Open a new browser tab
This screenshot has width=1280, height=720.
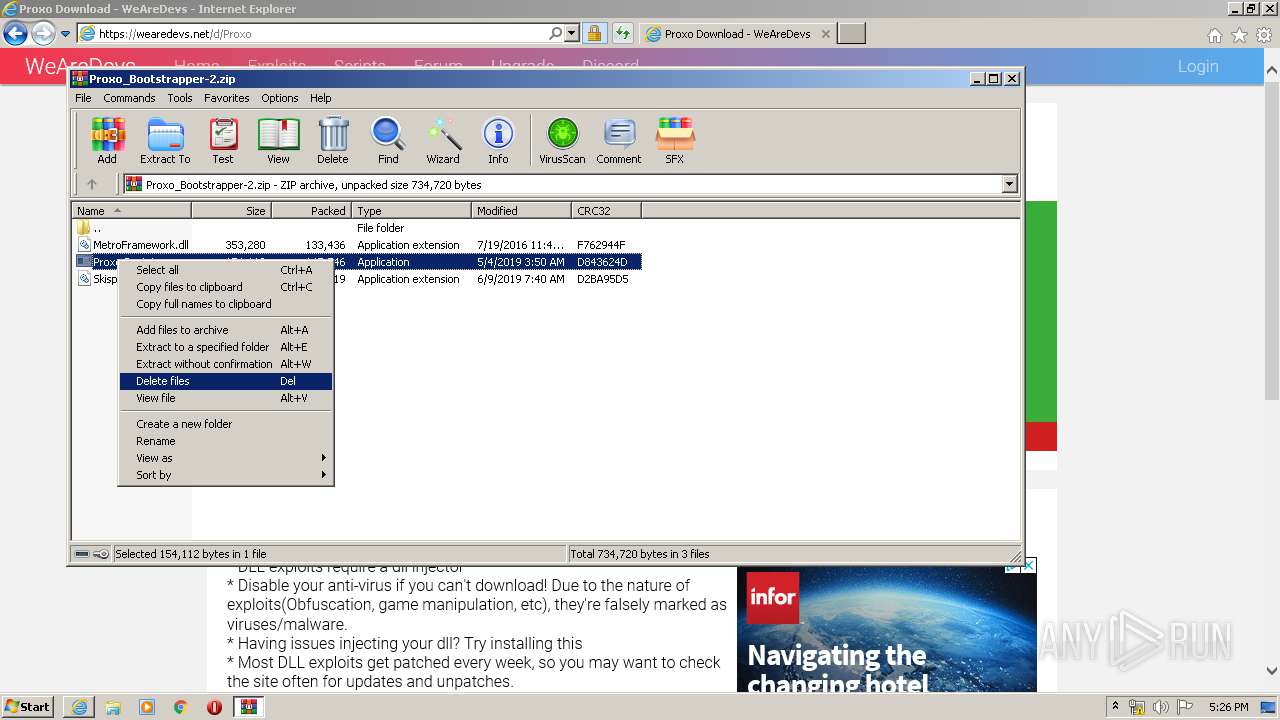(x=851, y=34)
